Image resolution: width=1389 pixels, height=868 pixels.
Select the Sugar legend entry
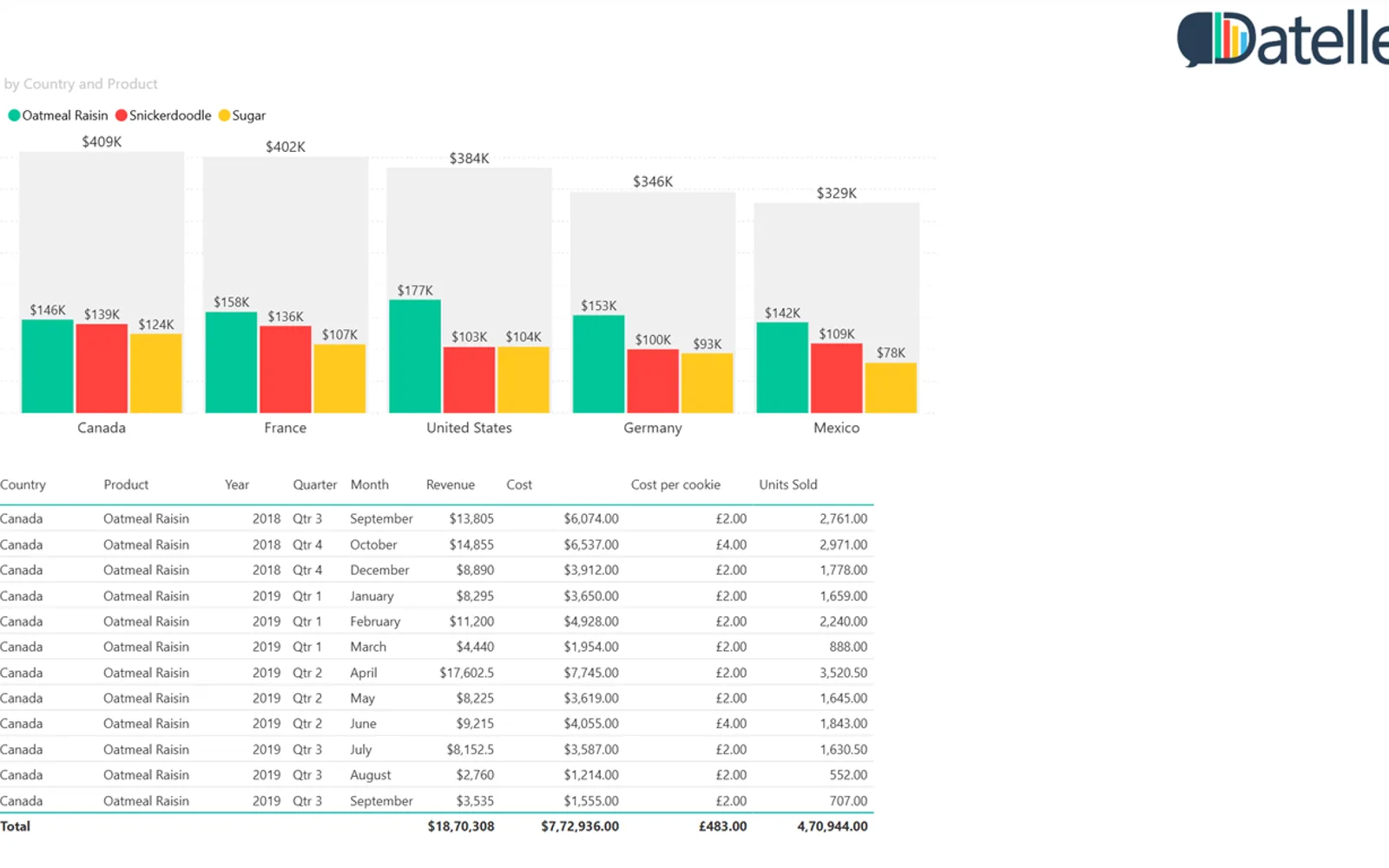[x=242, y=115]
